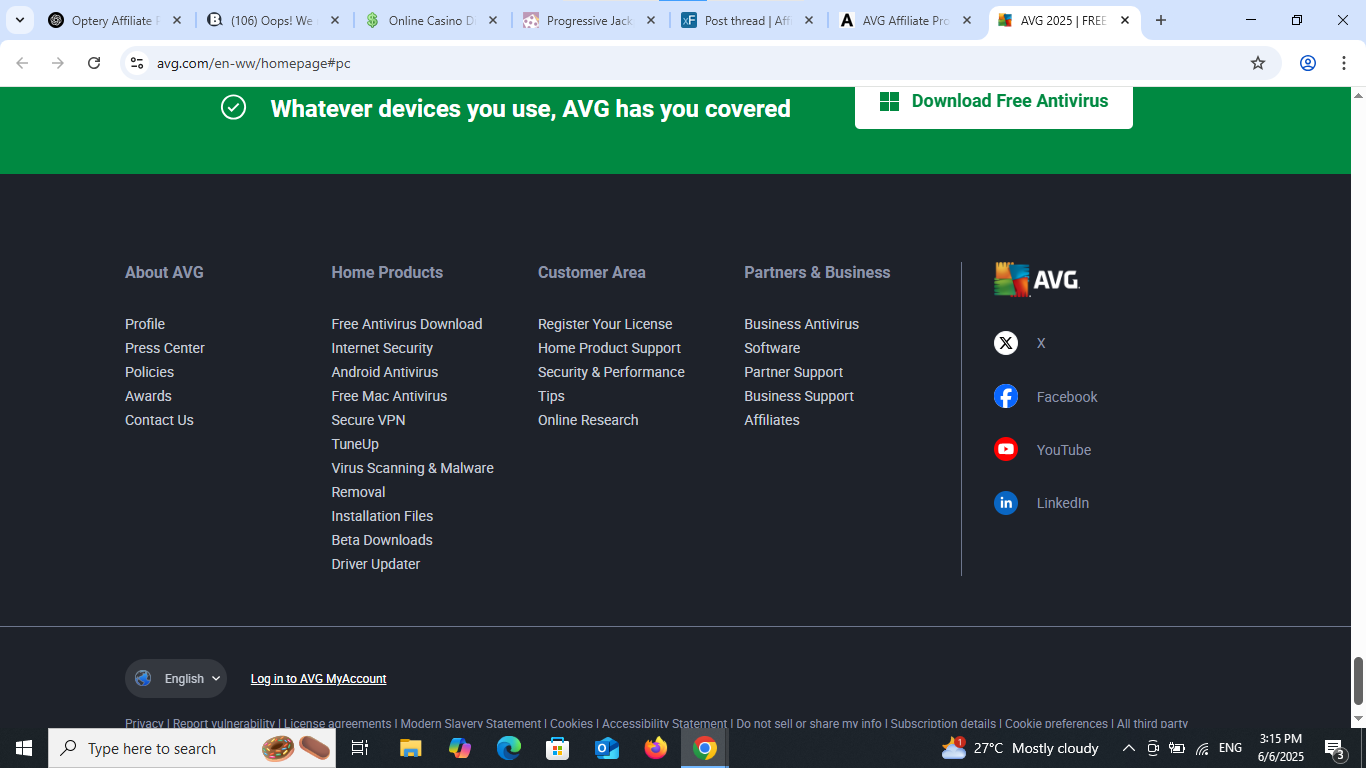
Task: Open Chrome's three-dot menu
Action: (x=1343, y=63)
